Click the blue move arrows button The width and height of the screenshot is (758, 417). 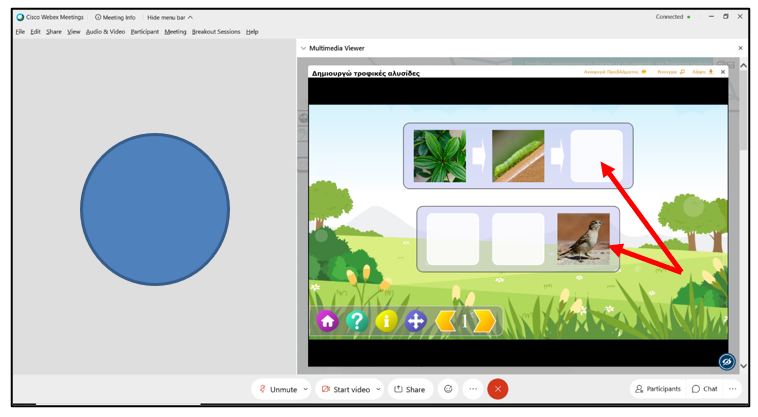[416, 321]
